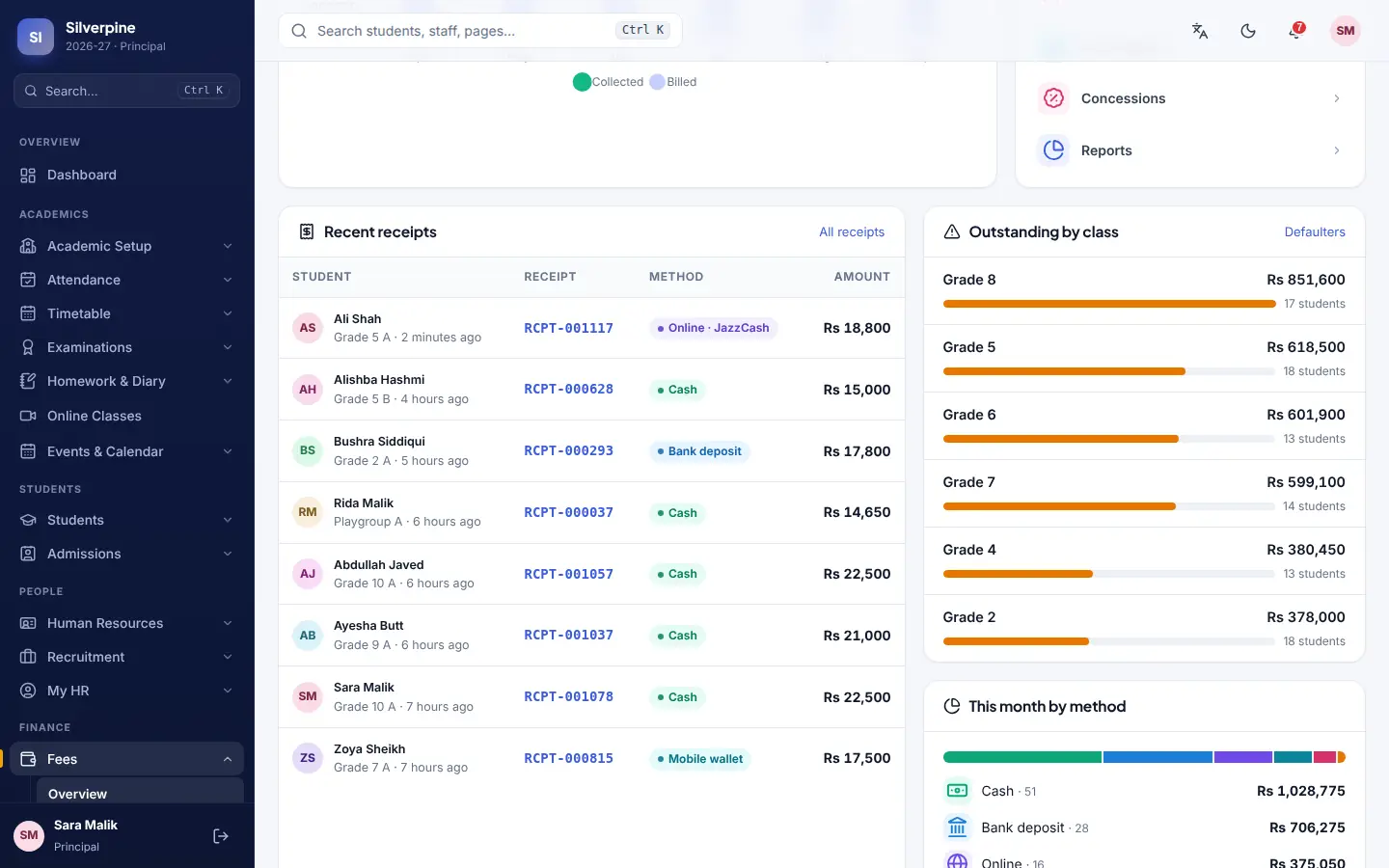This screenshot has height=868, width=1389.
Task: Click the Recent receipts header icon
Action: pos(307,231)
